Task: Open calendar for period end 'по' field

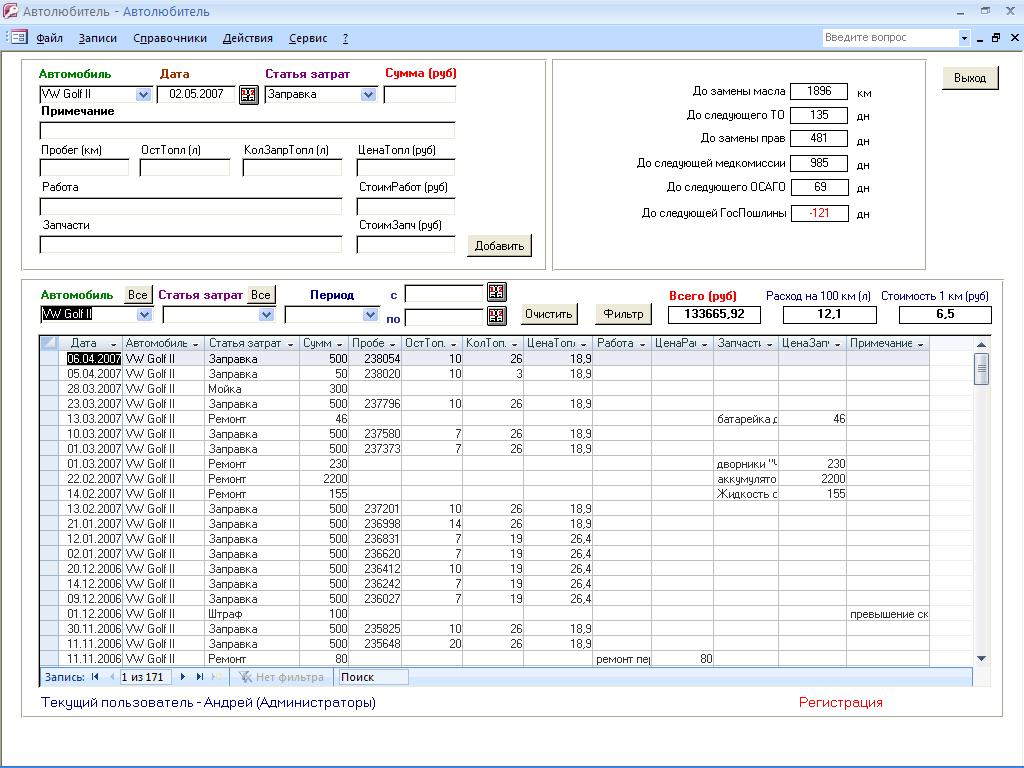Action: click(496, 316)
